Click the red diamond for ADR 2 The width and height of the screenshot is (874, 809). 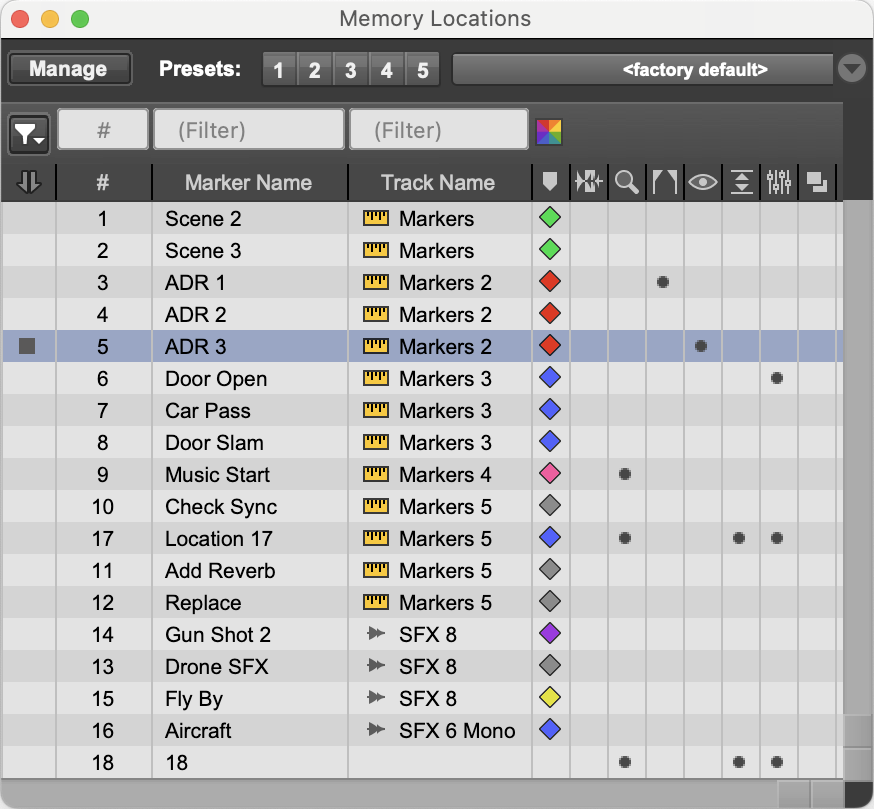[x=550, y=313]
